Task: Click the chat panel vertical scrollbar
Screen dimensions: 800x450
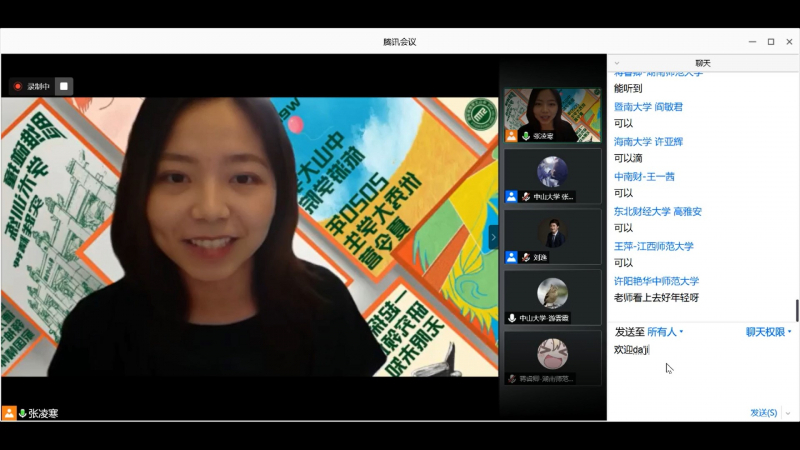Action: click(796, 310)
